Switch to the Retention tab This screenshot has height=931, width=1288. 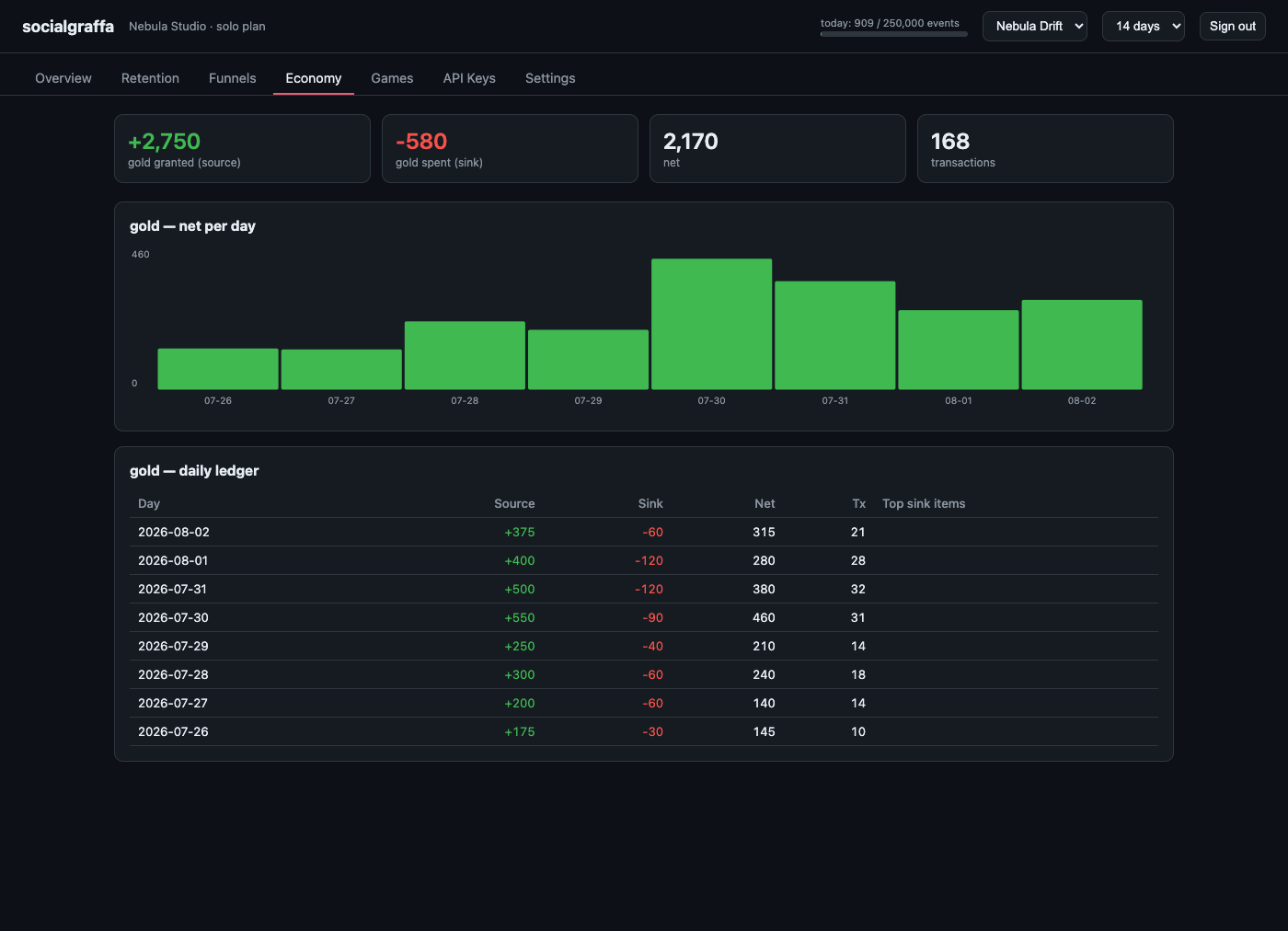[x=150, y=78]
